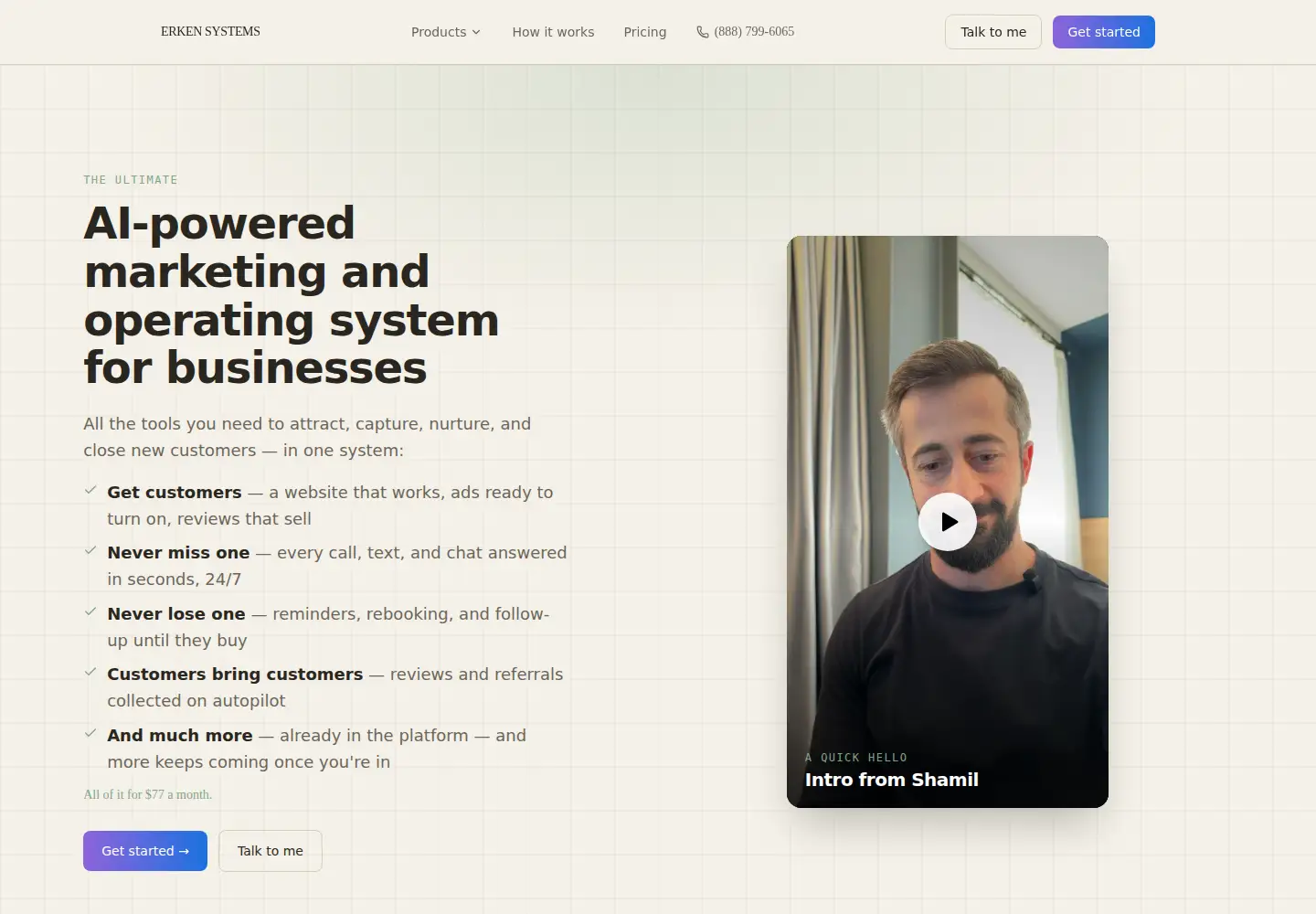Click the bold And much more text

(x=180, y=736)
